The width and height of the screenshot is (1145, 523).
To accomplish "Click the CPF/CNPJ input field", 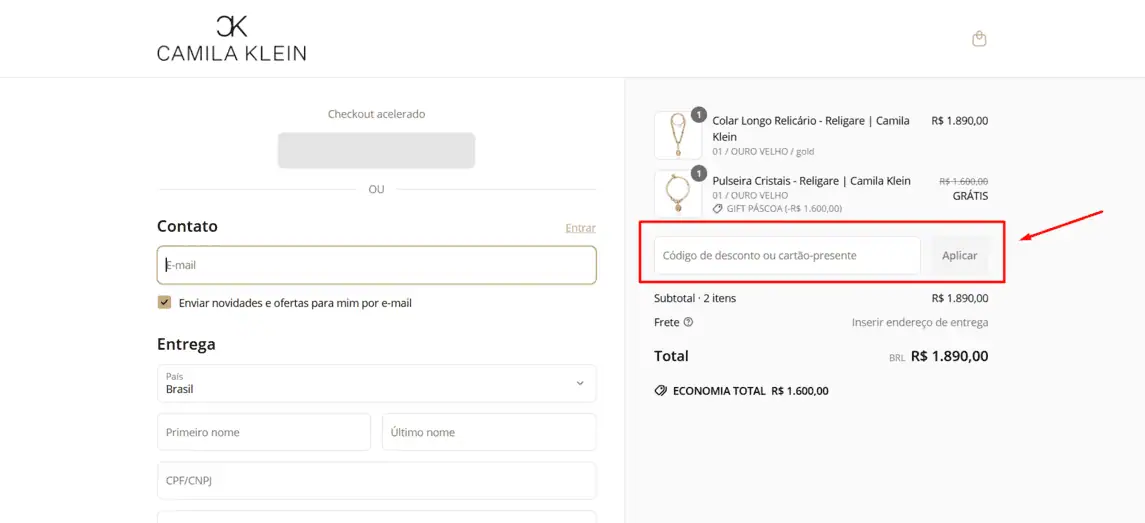I will tap(377, 481).
